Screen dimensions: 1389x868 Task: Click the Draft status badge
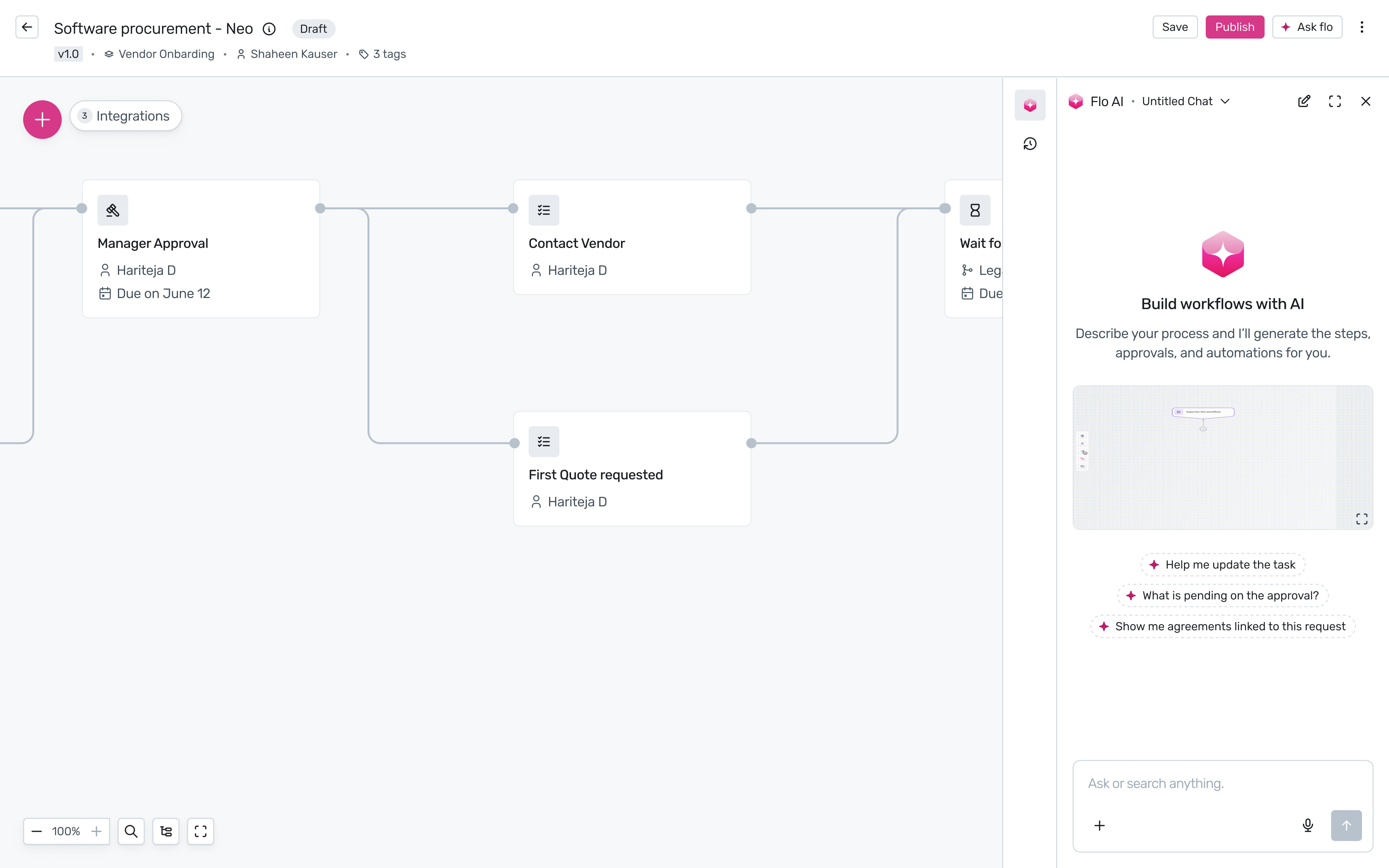coord(313,29)
